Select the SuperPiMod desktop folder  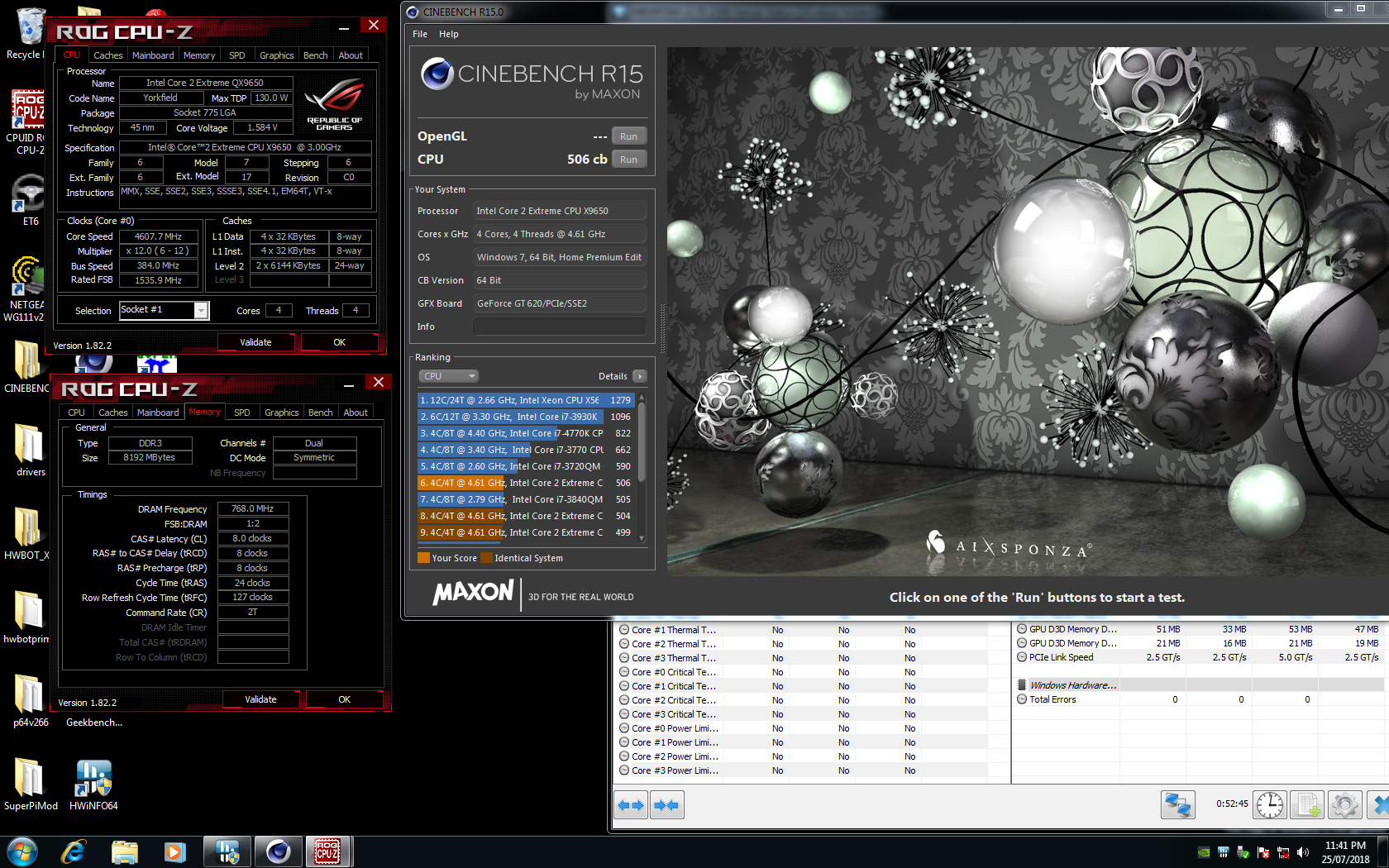[x=31, y=785]
